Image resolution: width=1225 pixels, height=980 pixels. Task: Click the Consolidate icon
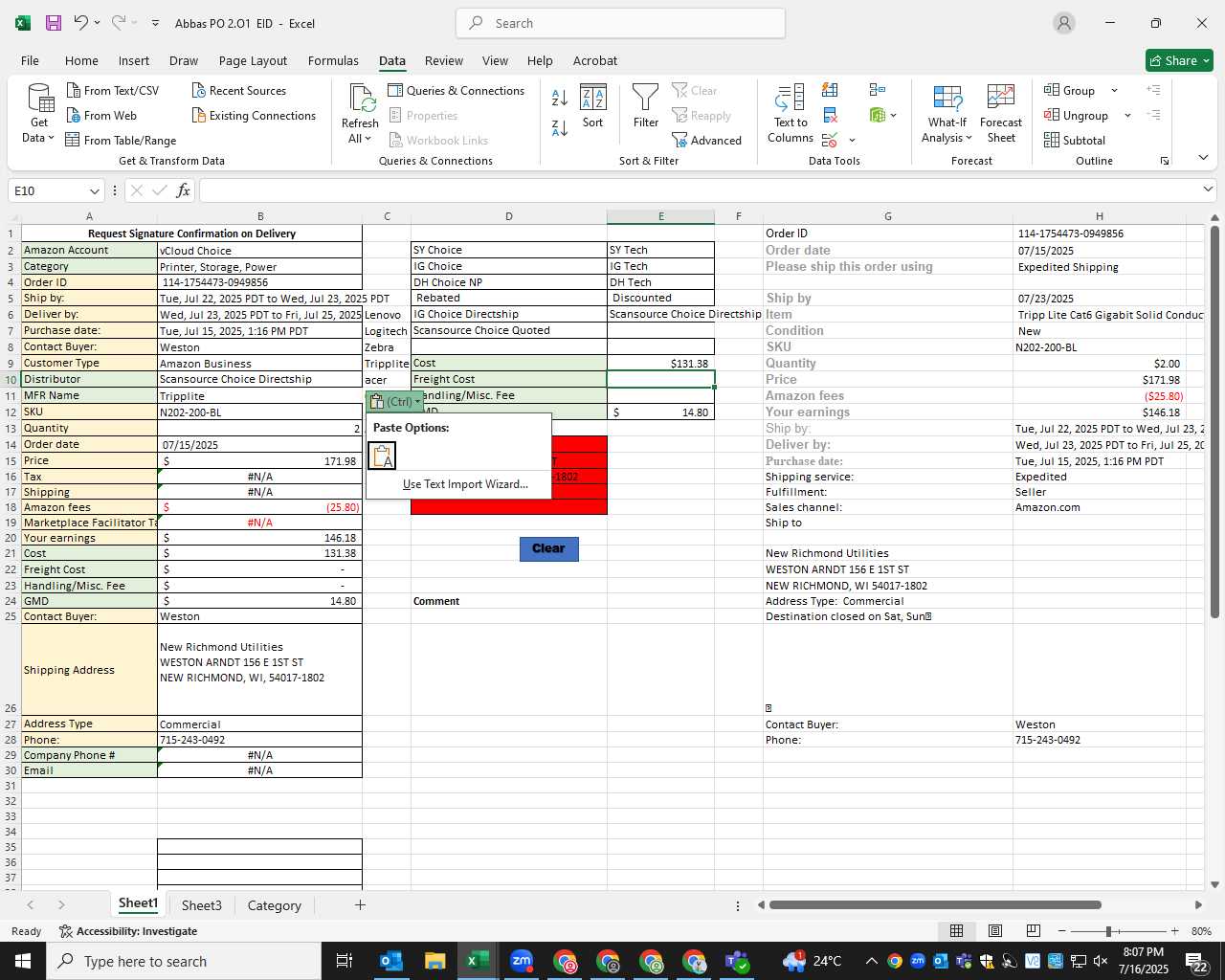pos(878,90)
